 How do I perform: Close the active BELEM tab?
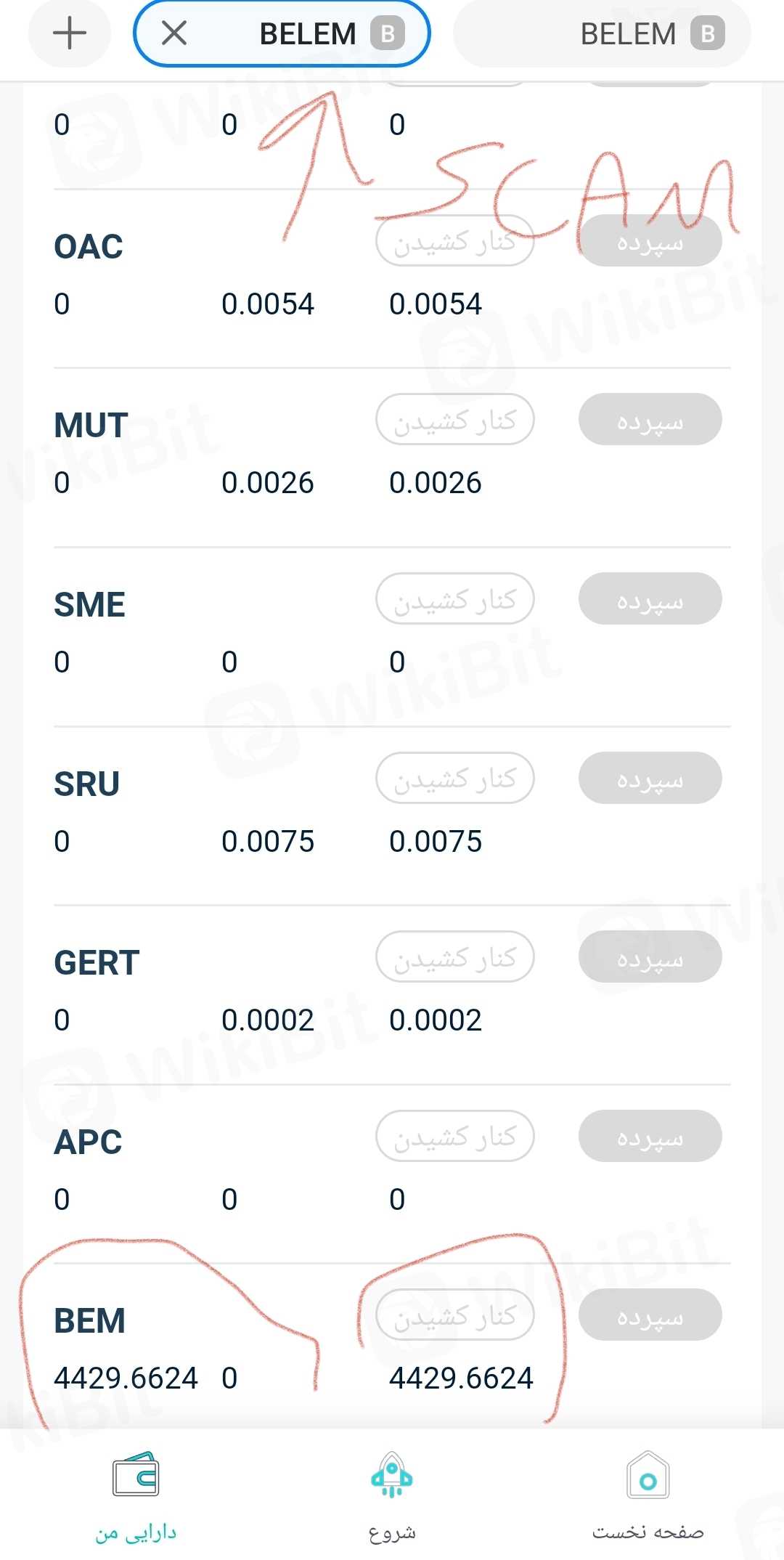click(x=174, y=33)
